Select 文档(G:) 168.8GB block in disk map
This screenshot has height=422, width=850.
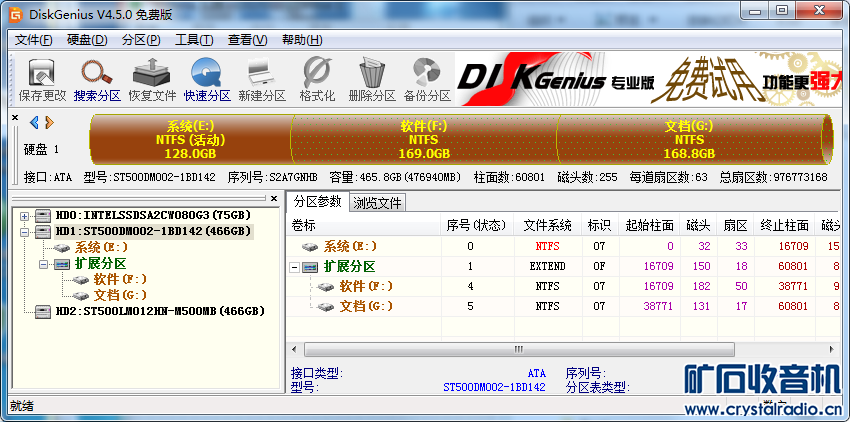click(689, 139)
